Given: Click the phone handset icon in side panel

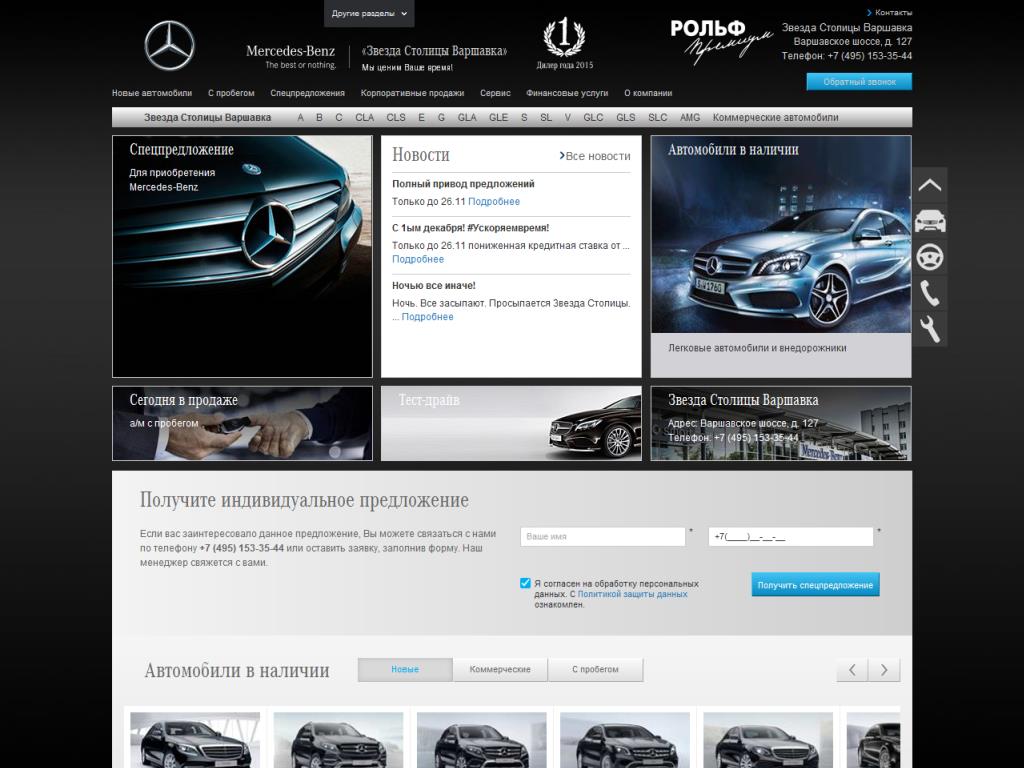Looking at the screenshot, I should pyautogui.click(x=929, y=293).
